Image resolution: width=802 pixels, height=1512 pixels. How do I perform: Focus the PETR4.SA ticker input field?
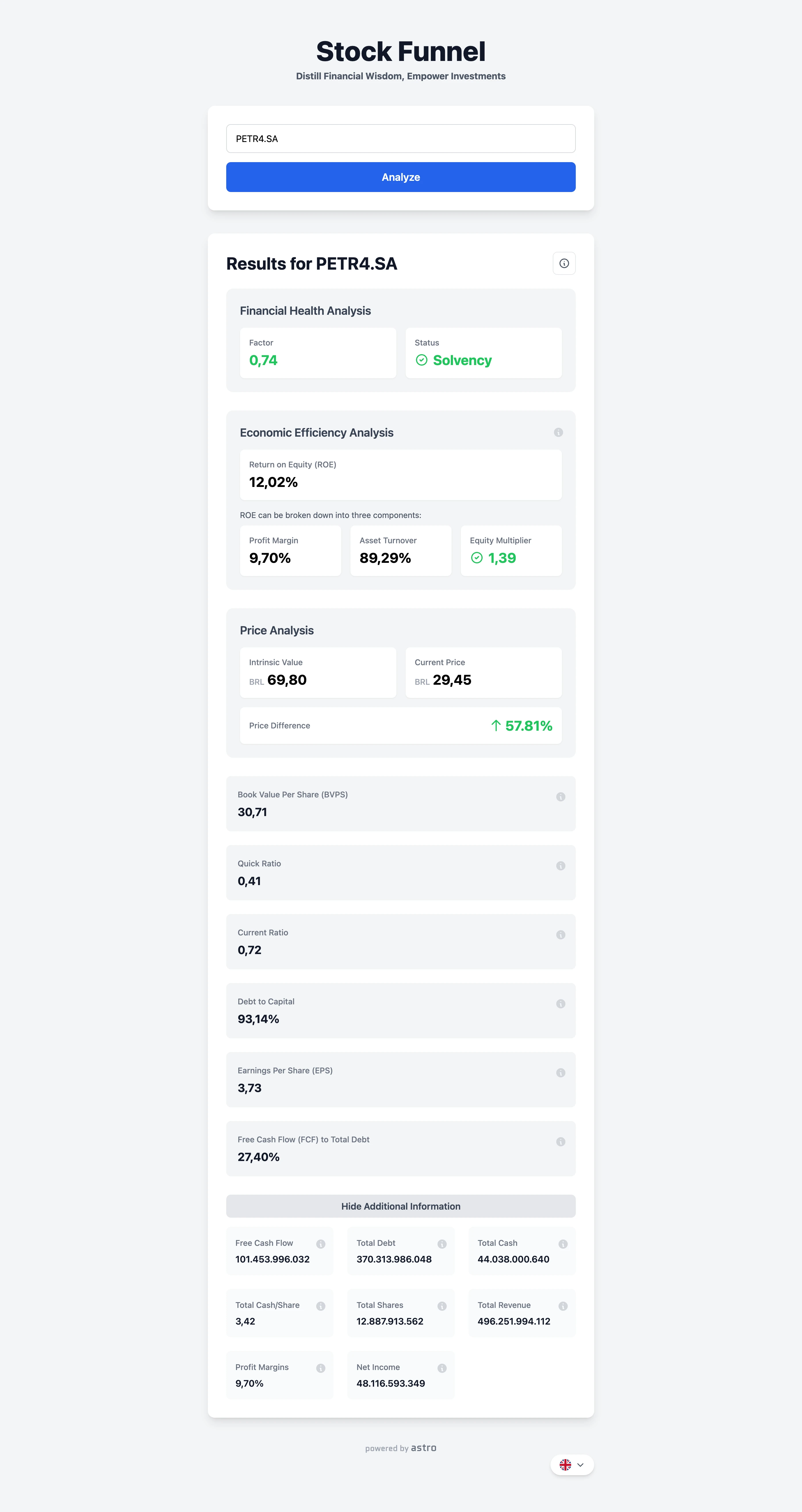click(401, 139)
